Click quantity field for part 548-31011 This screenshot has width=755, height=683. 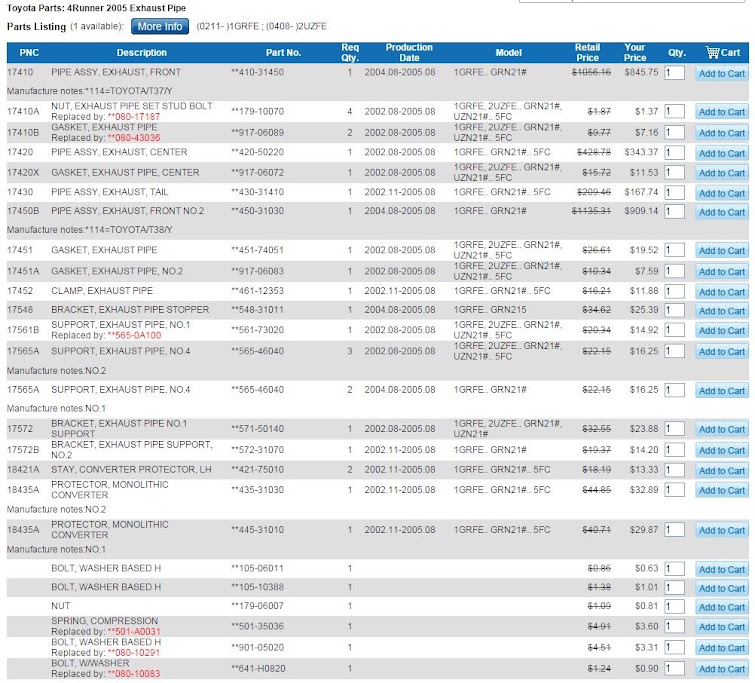pos(674,310)
